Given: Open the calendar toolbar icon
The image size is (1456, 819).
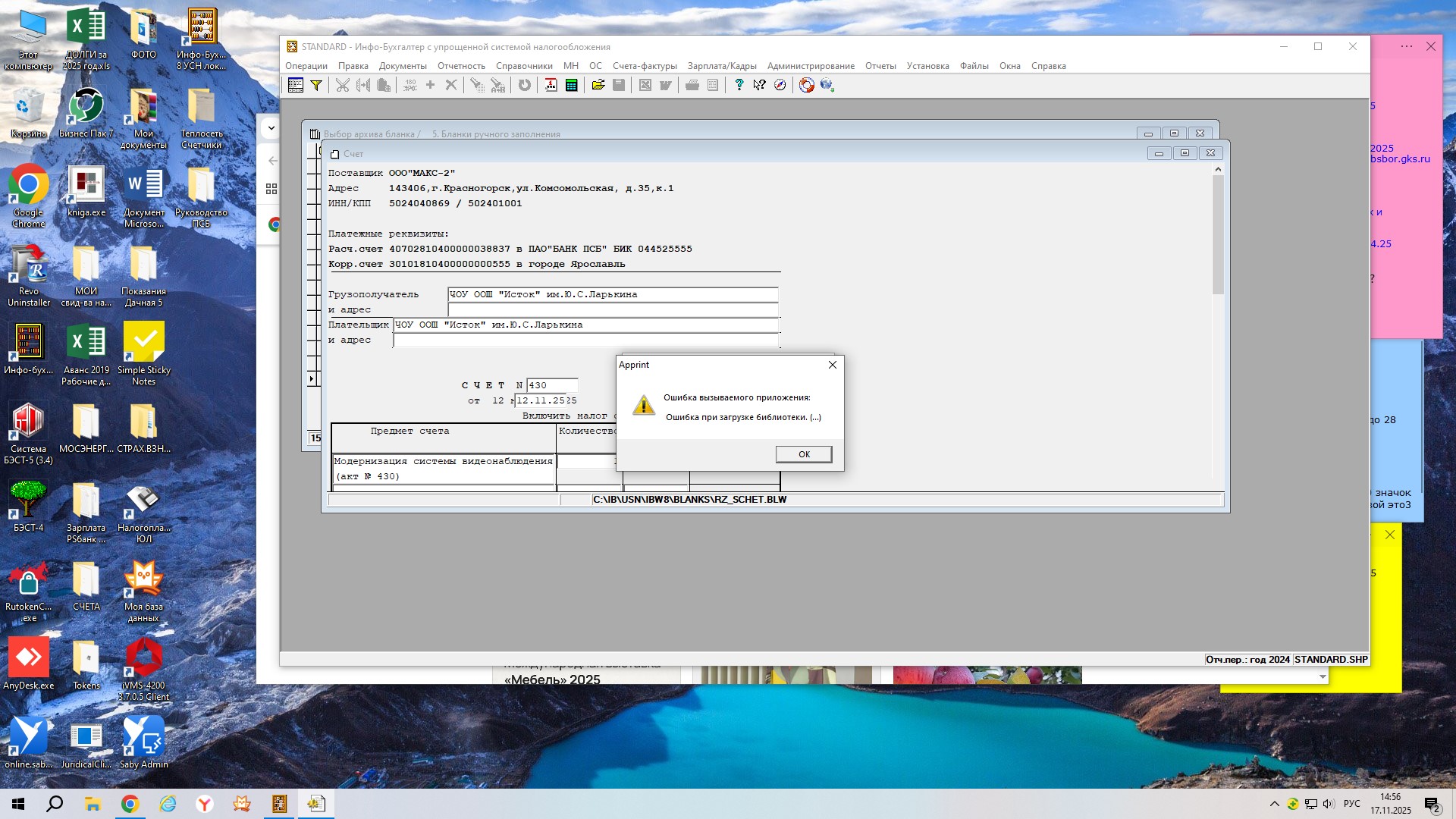Looking at the screenshot, I should click(x=551, y=86).
